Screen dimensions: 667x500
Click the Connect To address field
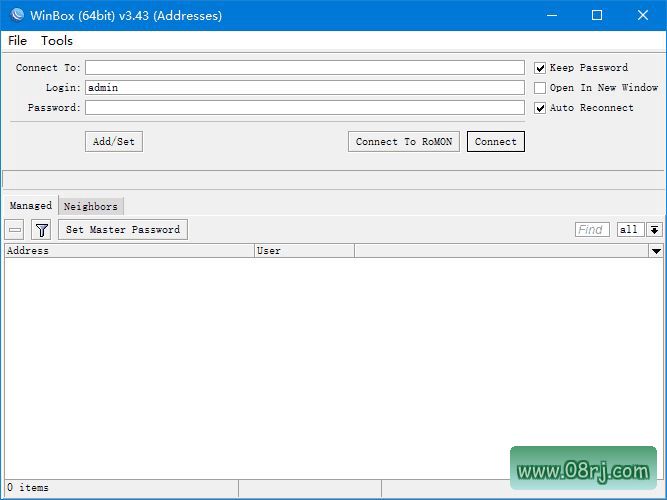pyautogui.click(x=304, y=68)
